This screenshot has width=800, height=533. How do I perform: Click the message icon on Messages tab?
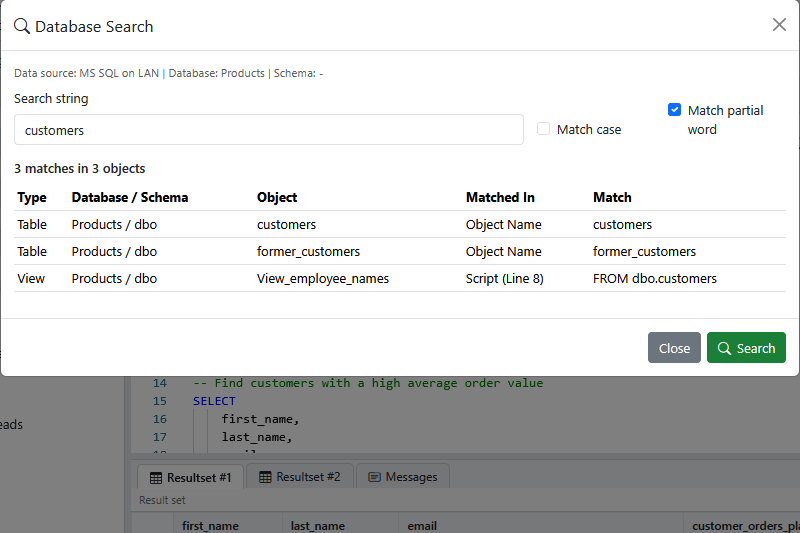pyautogui.click(x=374, y=477)
